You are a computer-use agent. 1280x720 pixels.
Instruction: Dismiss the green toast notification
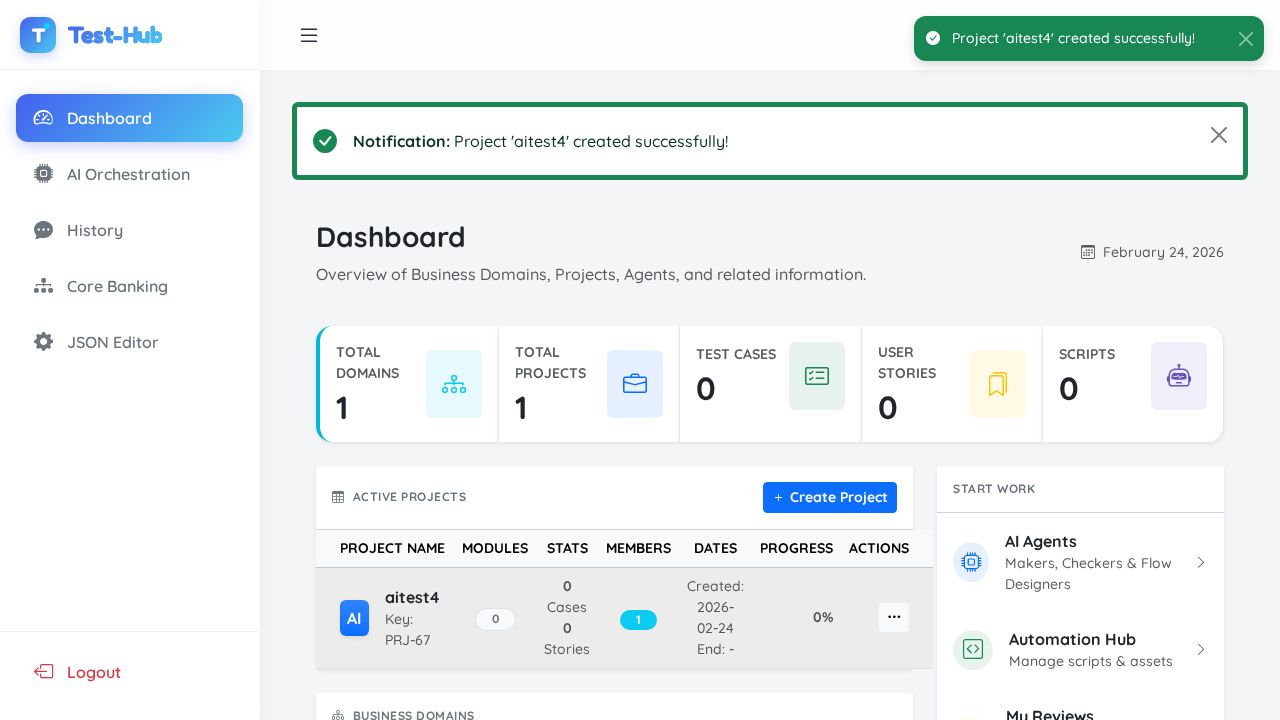coord(1245,39)
